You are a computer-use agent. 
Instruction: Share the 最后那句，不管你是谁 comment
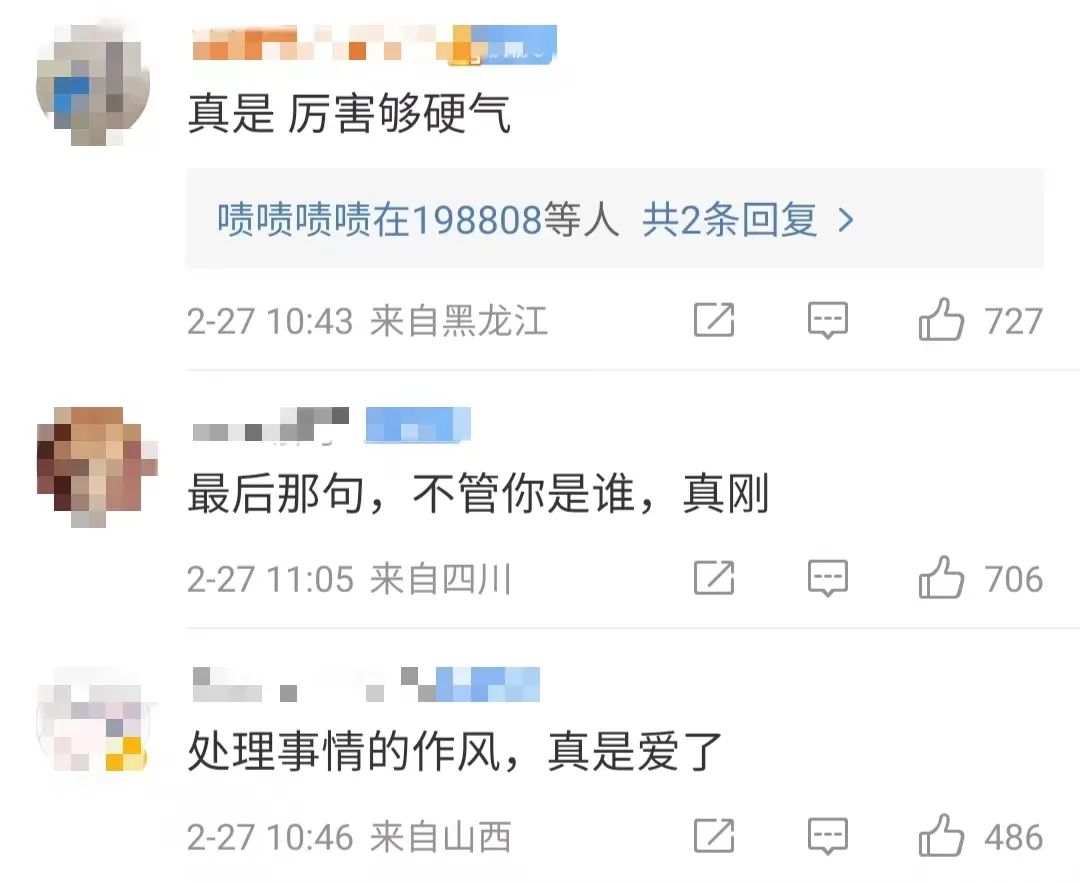click(x=714, y=577)
